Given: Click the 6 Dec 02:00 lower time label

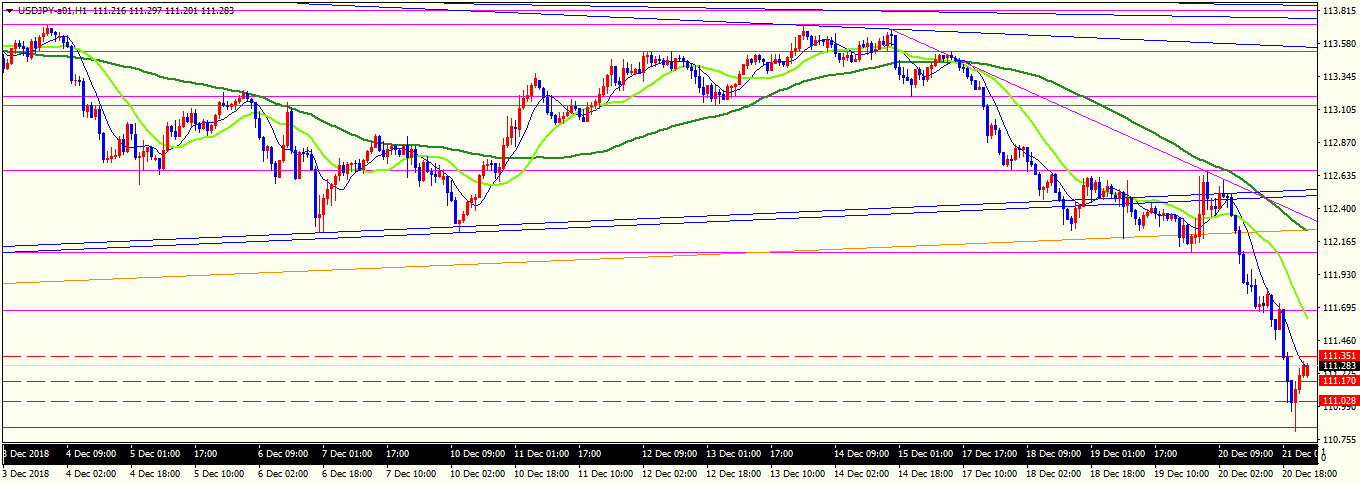Looking at the screenshot, I should (x=285, y=472).
